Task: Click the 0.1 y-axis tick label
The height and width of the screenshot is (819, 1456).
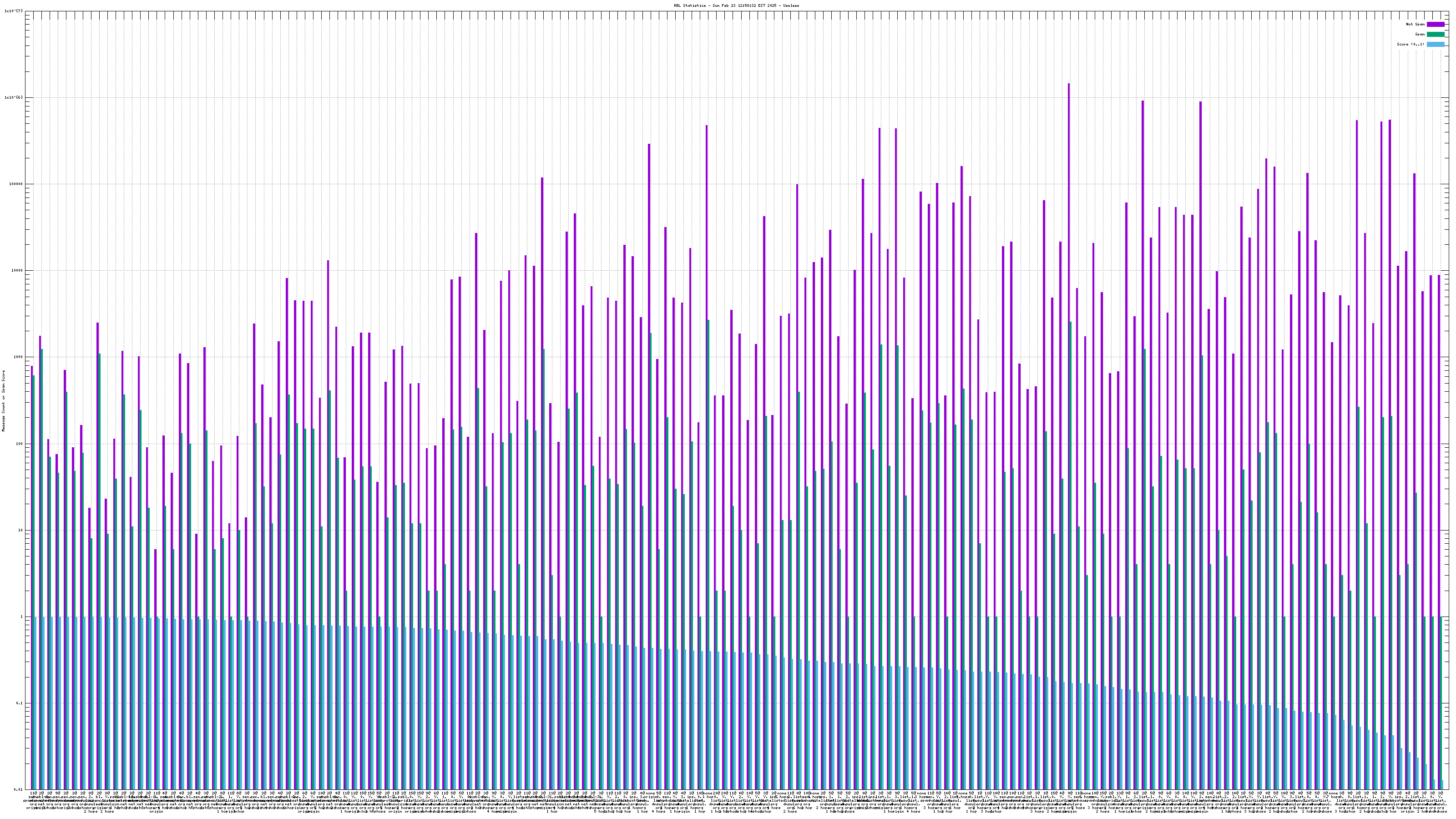Action: [x=19, y=703]
